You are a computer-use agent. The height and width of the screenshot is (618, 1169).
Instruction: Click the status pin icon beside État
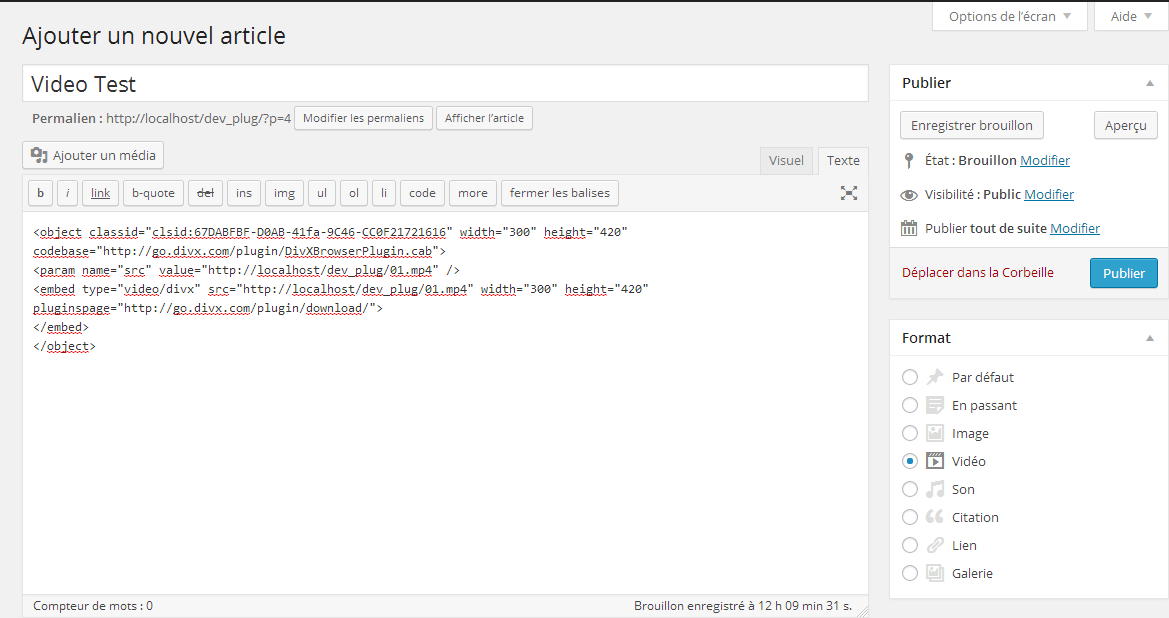[908, 160]
